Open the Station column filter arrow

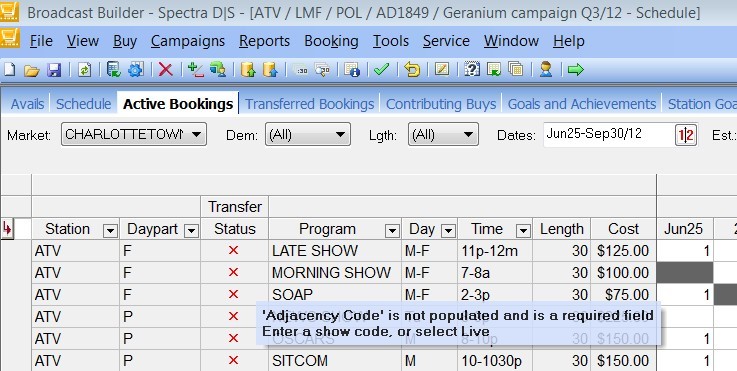[110, 230]
